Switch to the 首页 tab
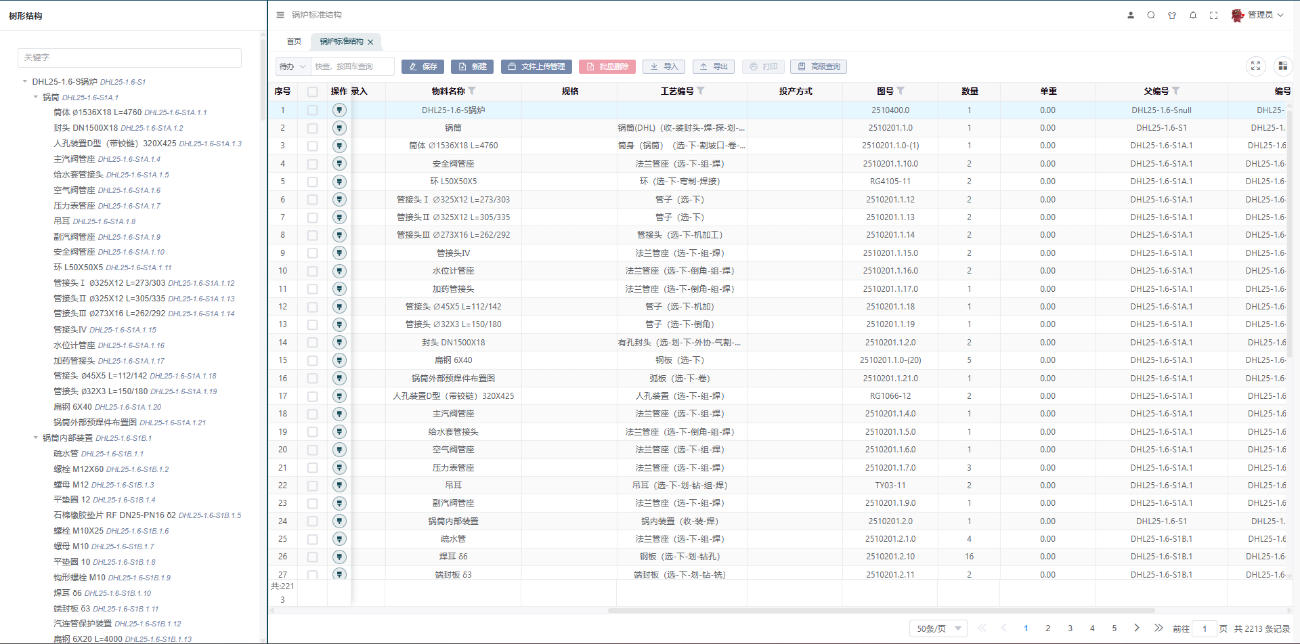The width and height of the screenshot is (1300, 644). 293,42
